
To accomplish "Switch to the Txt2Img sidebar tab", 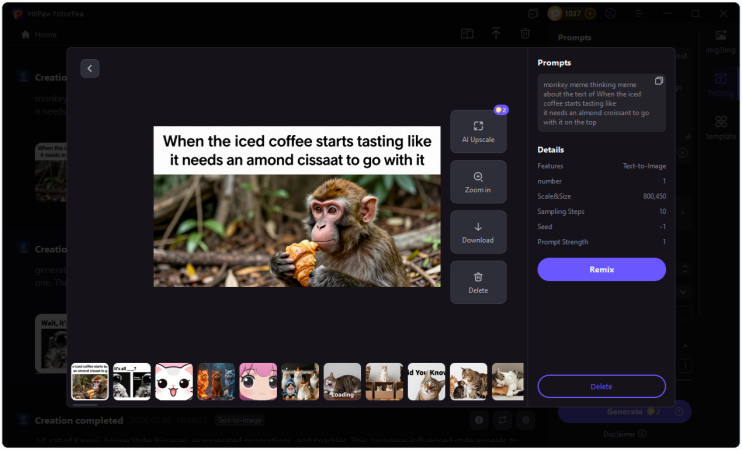I will 721,84.
